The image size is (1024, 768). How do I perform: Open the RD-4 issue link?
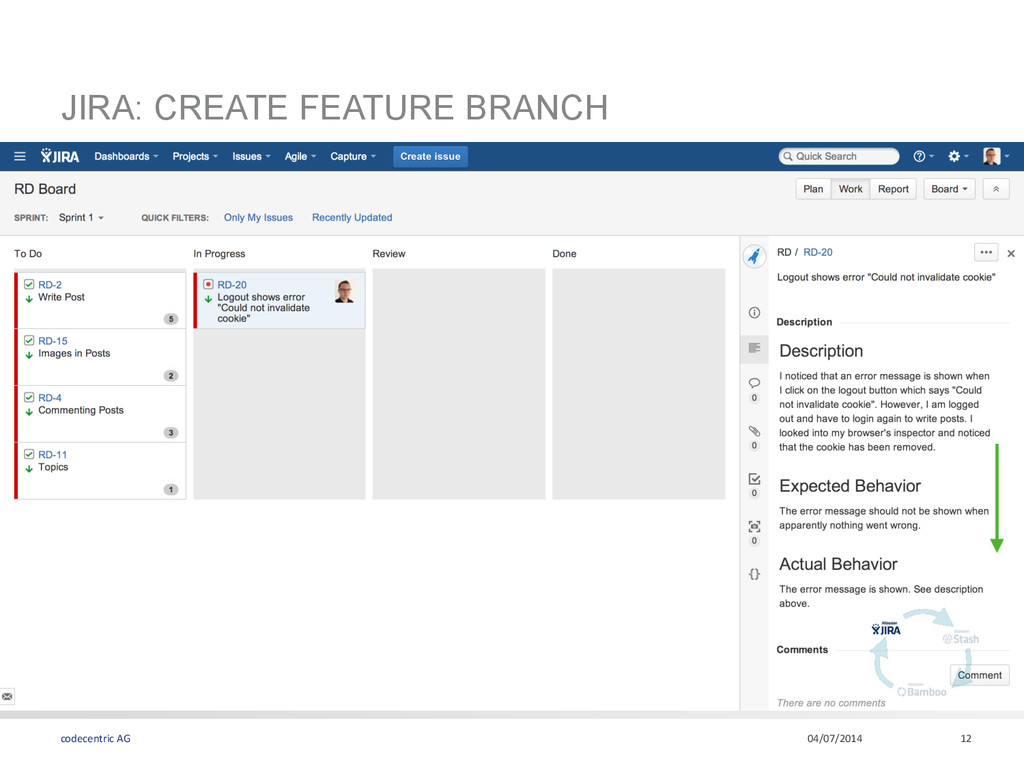tap(50, 398)
